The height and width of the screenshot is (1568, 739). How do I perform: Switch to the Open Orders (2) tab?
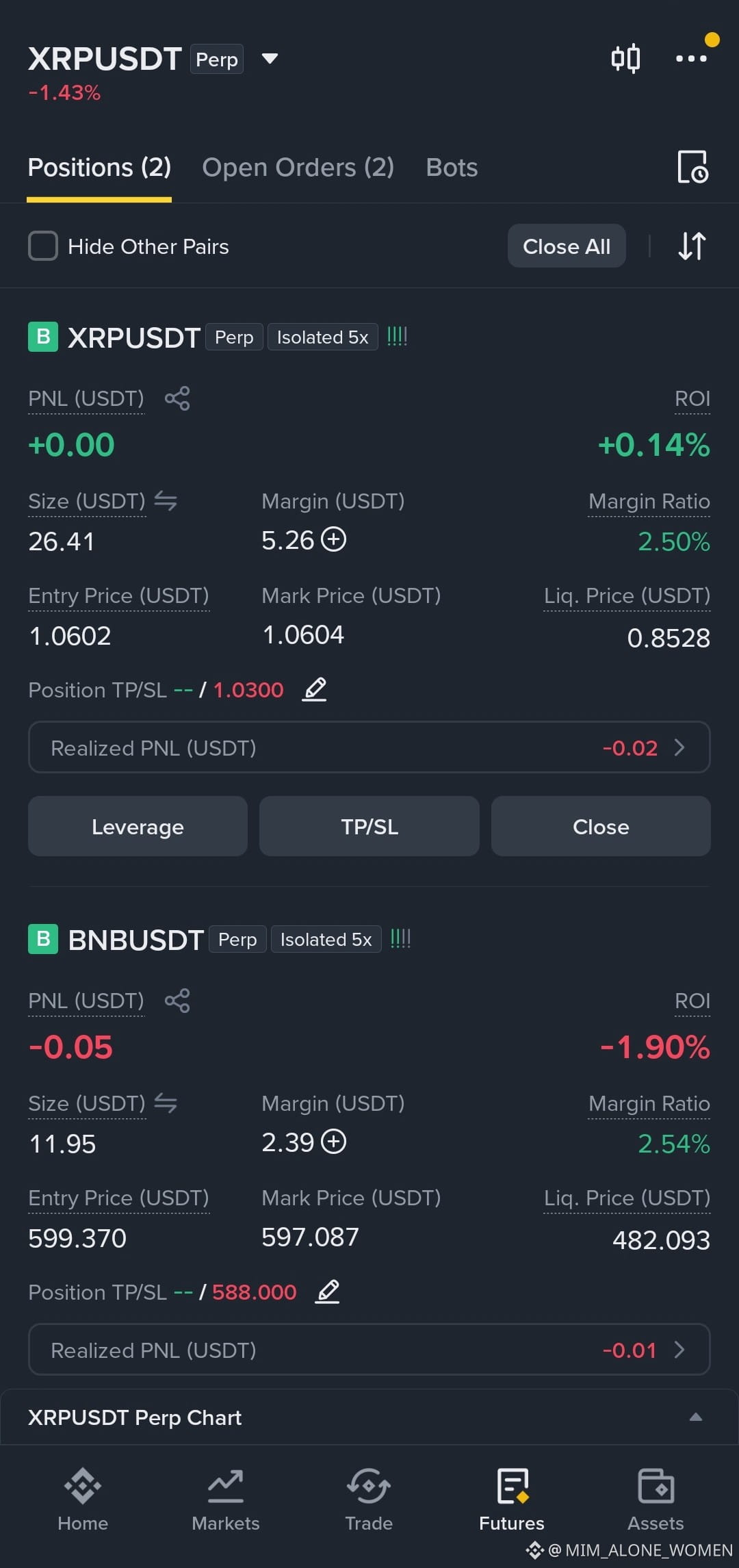pyautogui.click(x=298, y=168)
